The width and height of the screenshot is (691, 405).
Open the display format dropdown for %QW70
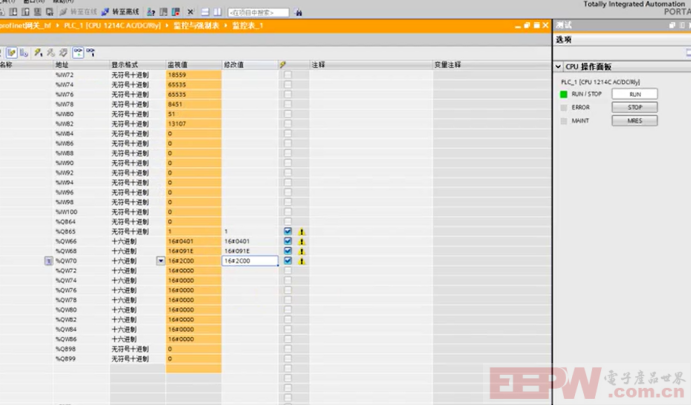click(161, 261)
